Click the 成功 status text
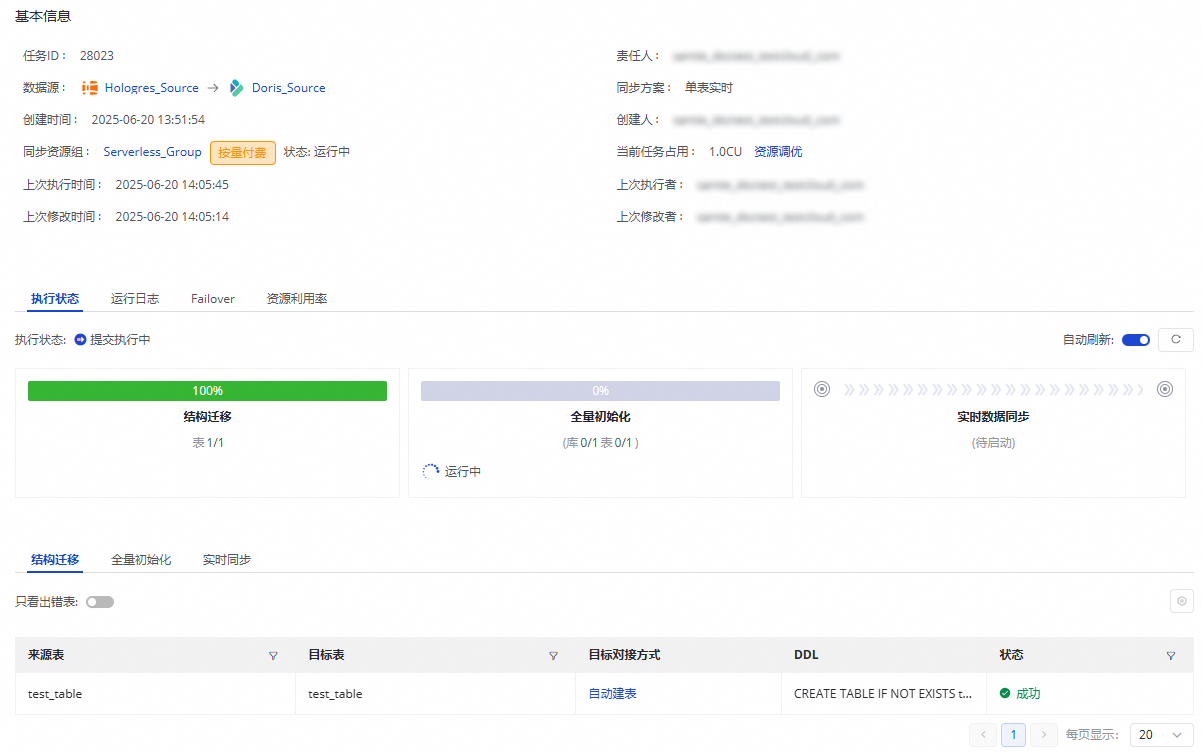The width and height of the screenshot is (1202, 753). (x=1028, y=693)
